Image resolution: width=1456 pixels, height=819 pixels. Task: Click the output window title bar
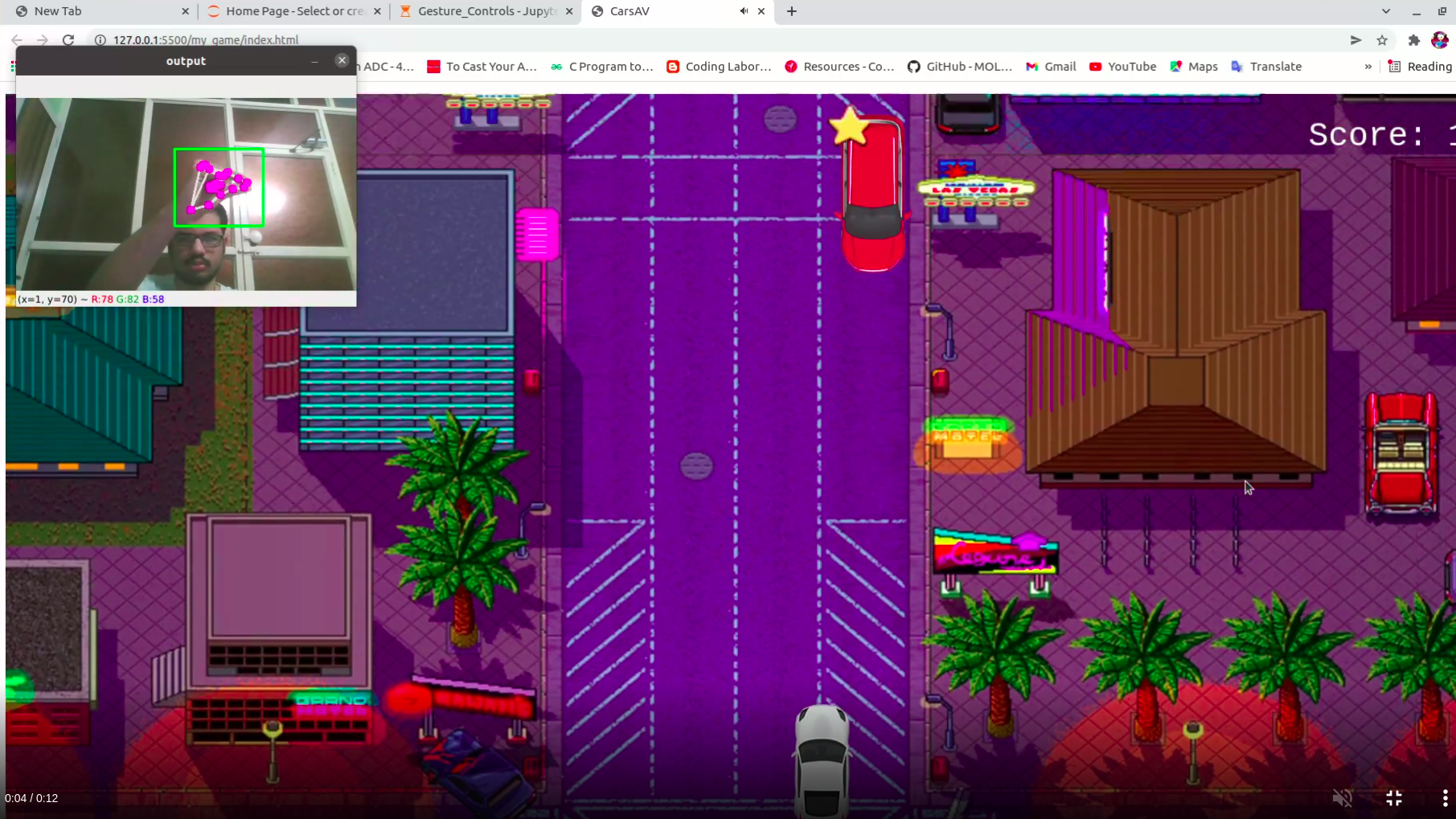[x=186, y=61]
